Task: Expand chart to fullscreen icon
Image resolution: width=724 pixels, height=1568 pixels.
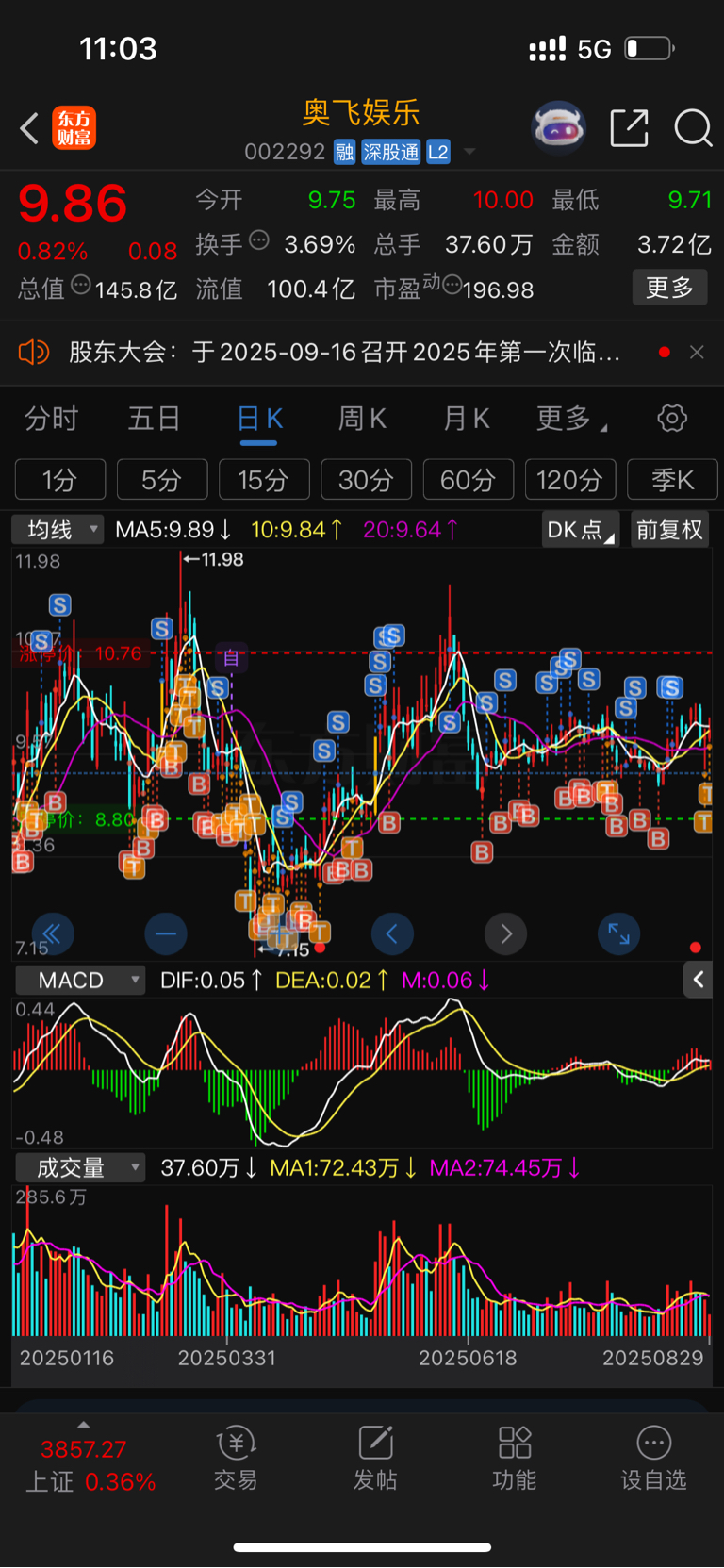Action: pos(618,934)
